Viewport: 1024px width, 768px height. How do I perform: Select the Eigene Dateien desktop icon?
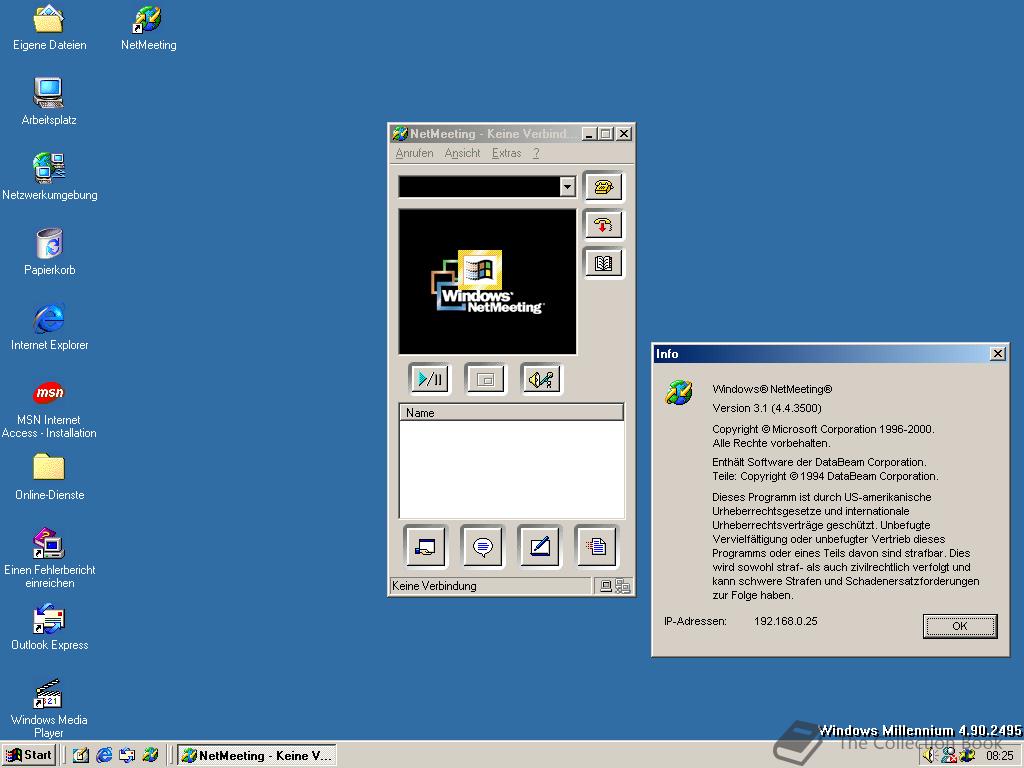click(49, 29)
